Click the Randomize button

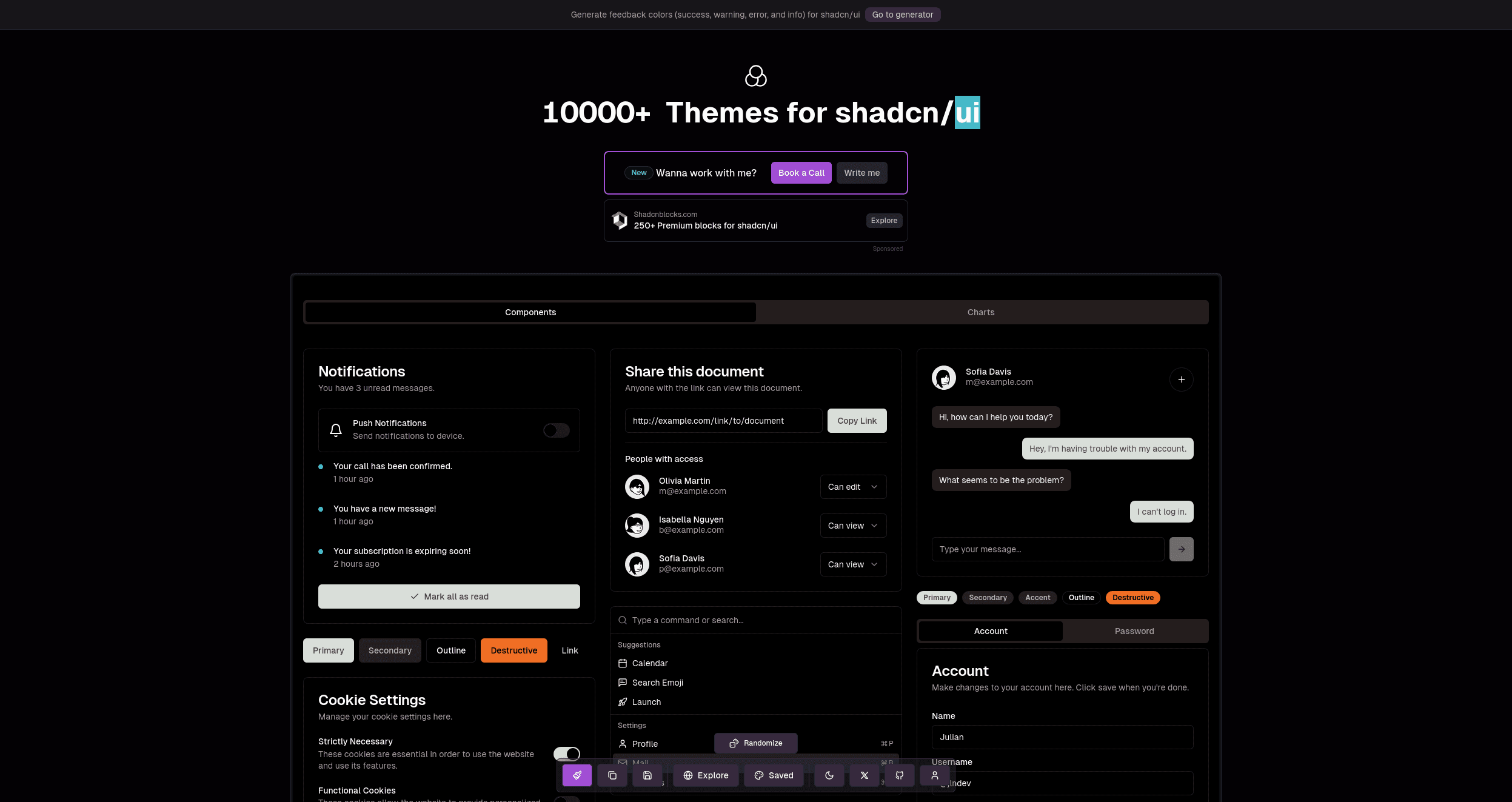click(755, 743)
